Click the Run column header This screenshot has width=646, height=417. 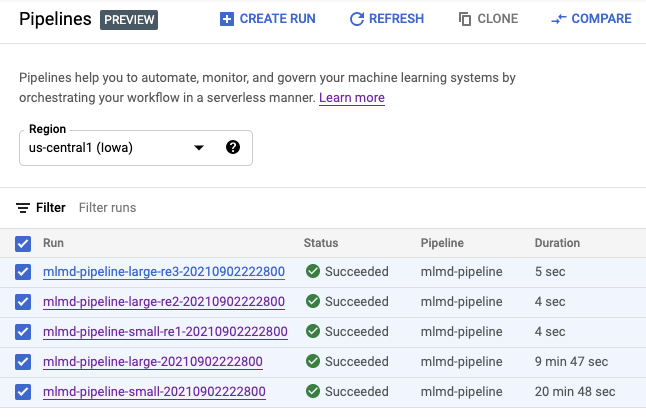[54, 243]
